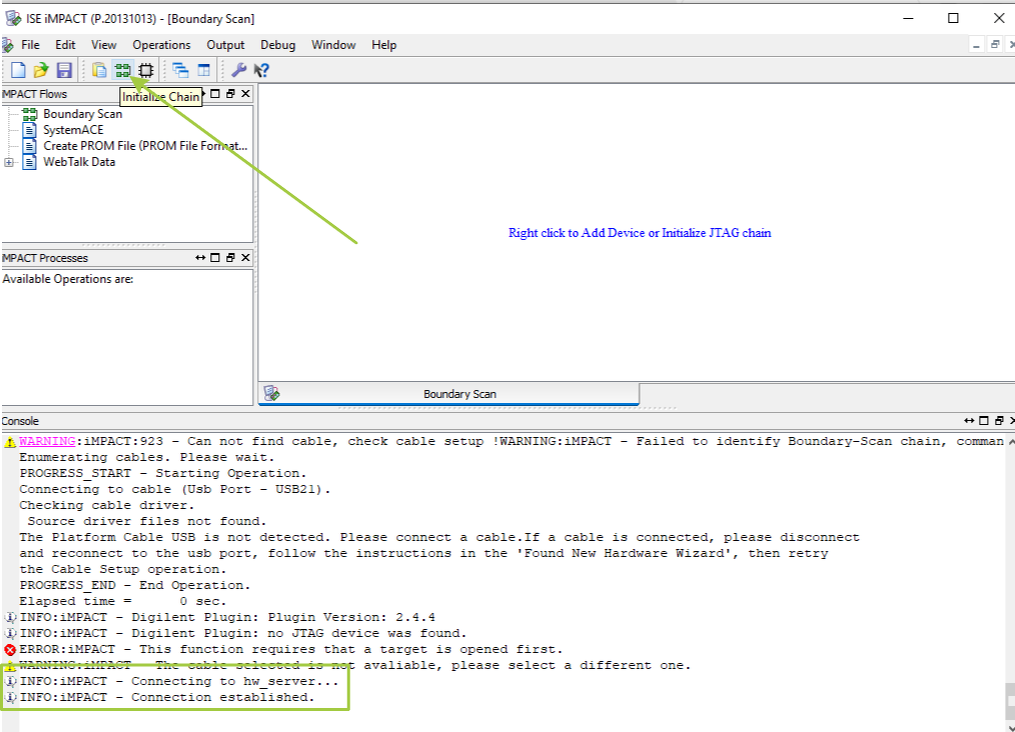Click the iMPACT icon in the title bar

12,18
